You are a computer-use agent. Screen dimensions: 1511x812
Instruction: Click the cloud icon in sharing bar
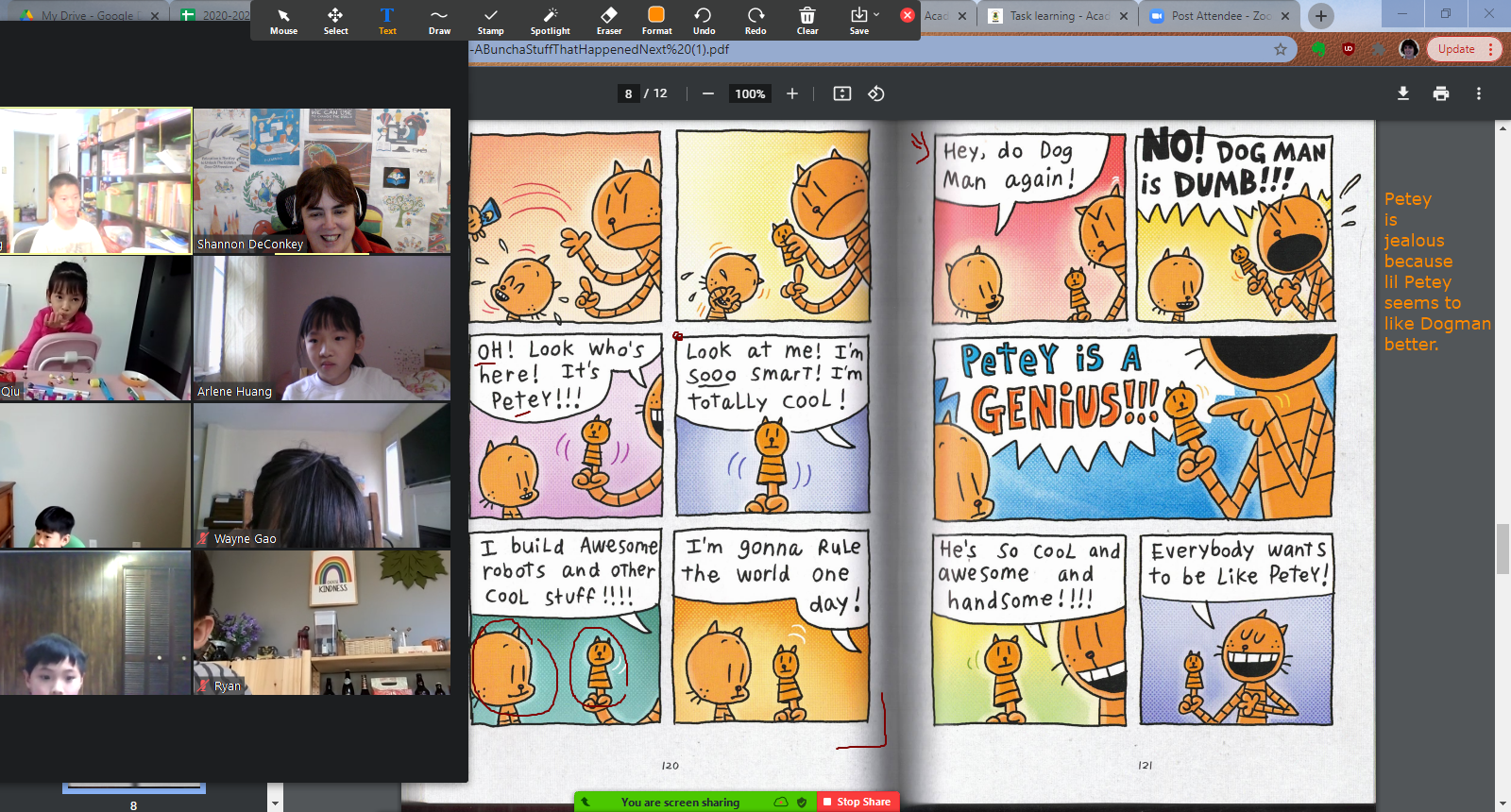pos(781,802)
